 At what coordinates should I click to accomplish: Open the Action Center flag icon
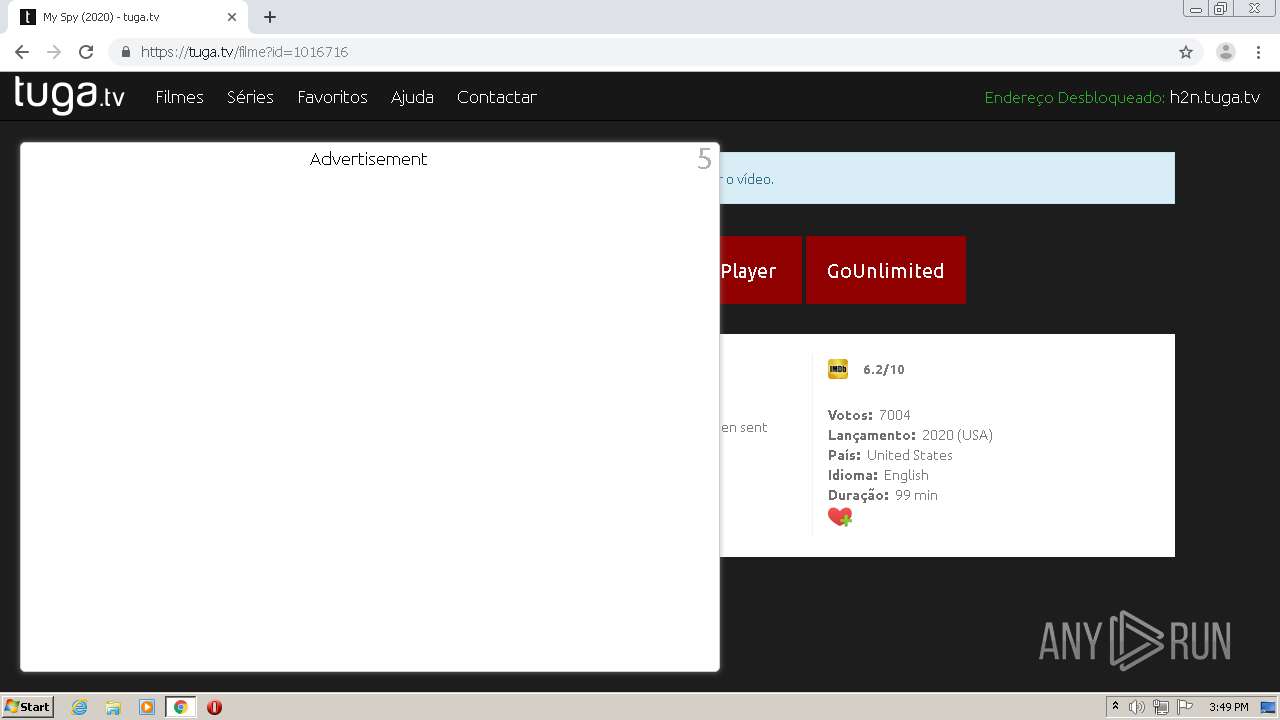pos(1185,707)
